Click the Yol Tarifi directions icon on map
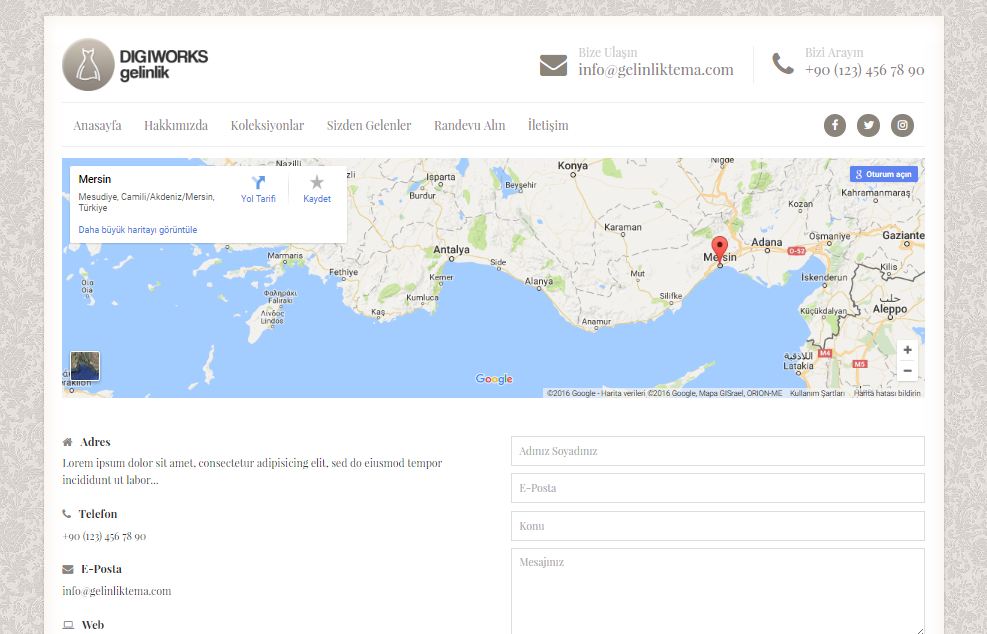The width and height of the screenshot is (987, 634). [258, 183]
